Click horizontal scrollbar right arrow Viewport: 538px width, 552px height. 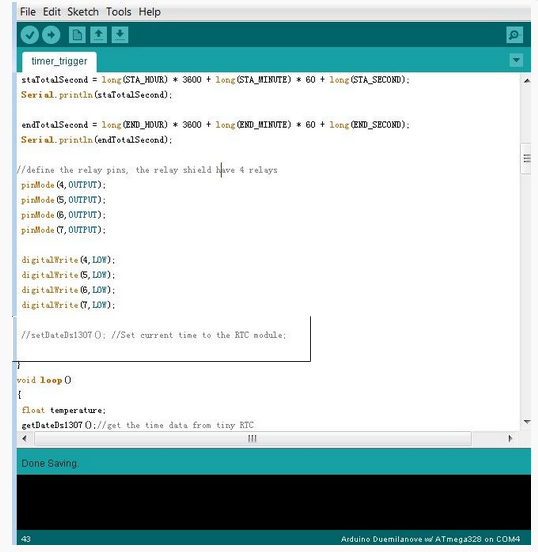tap(510, 439)
